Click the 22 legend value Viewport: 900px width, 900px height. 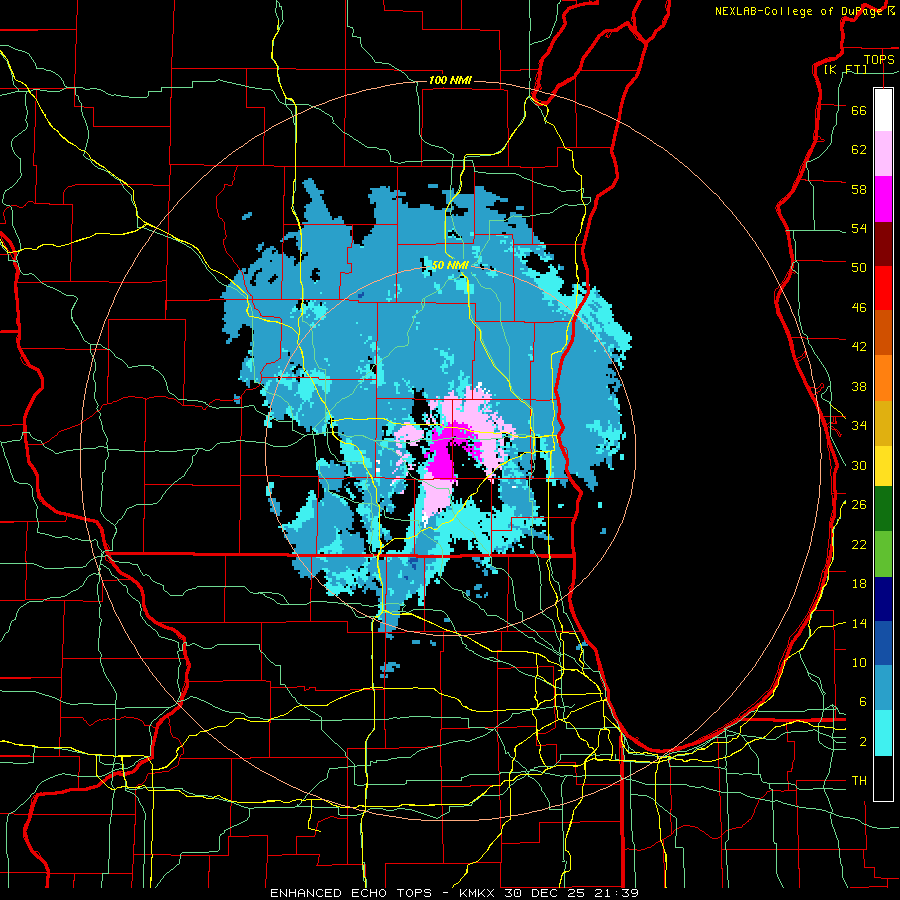[x=859, y=544]
